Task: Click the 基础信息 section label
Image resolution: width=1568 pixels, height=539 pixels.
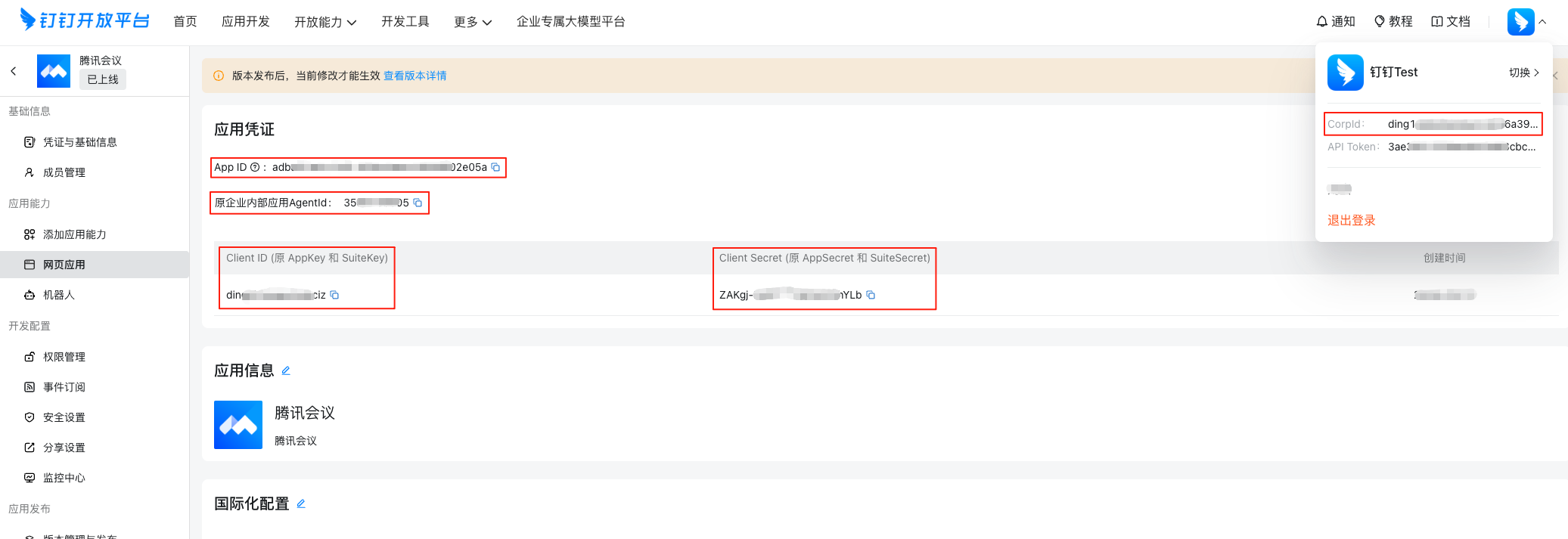Action: pos(29,111)
